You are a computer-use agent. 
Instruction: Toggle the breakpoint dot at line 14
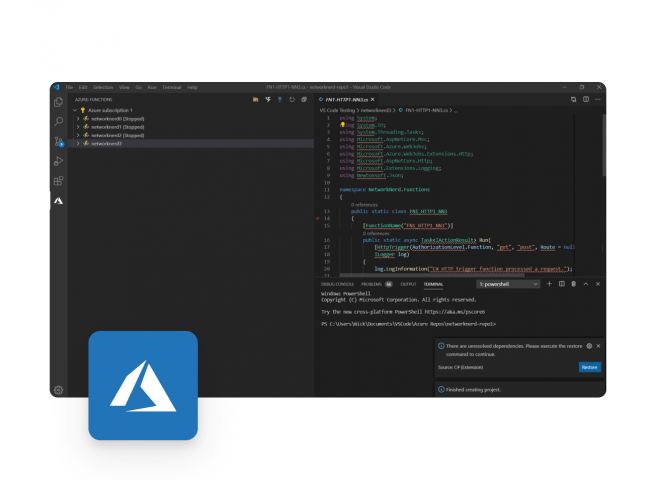[x=318, y=218]
